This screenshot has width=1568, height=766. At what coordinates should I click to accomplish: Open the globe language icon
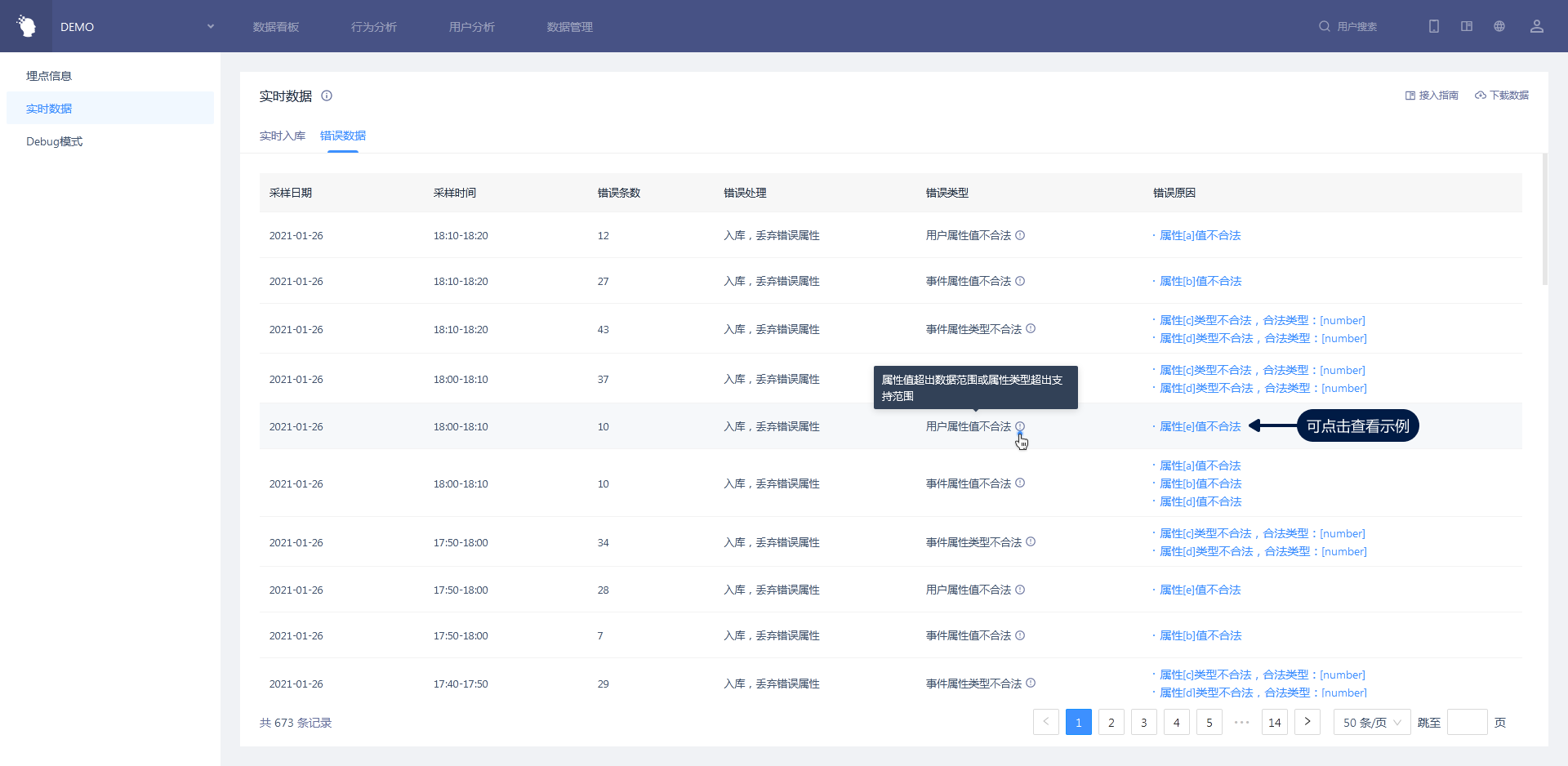tap(1499, 26)
